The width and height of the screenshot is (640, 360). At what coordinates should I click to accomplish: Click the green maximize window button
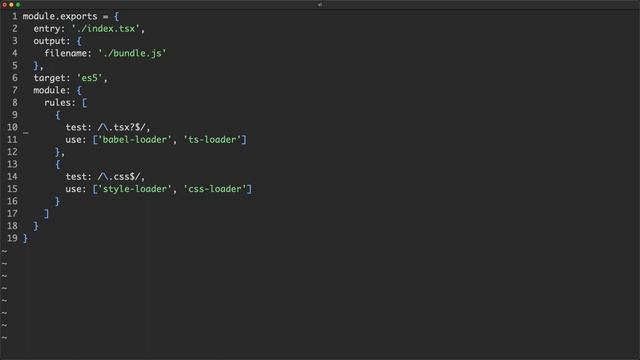point(18,4)
